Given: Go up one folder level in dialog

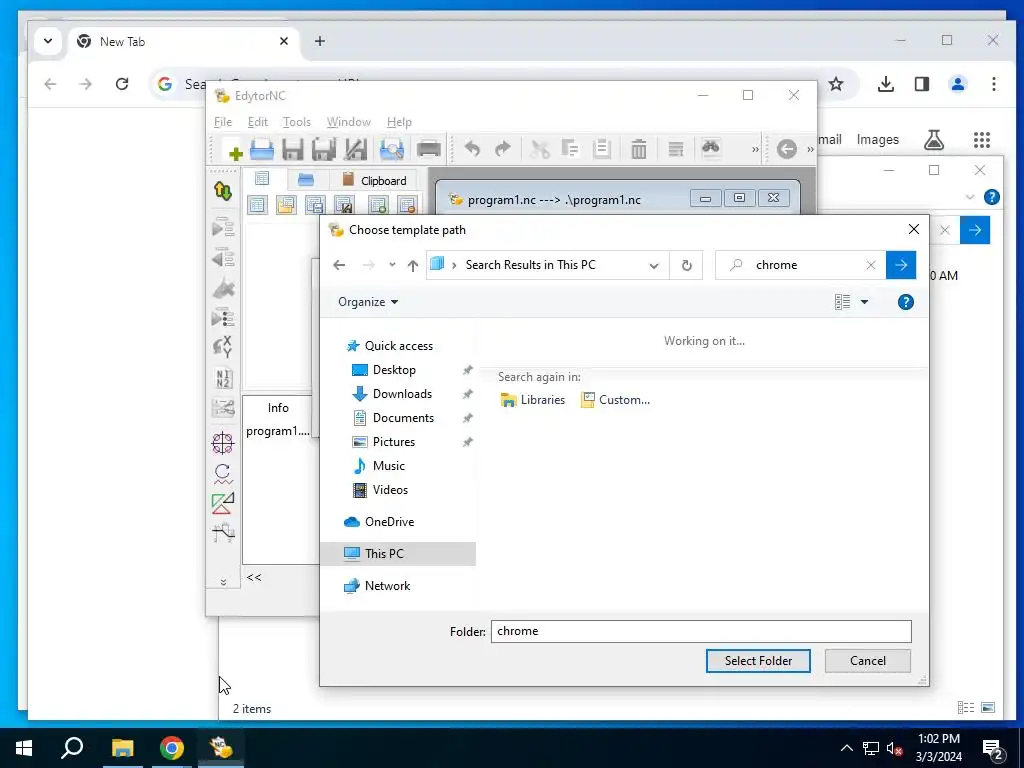Looking at the screenshot, I should (412, 265).
